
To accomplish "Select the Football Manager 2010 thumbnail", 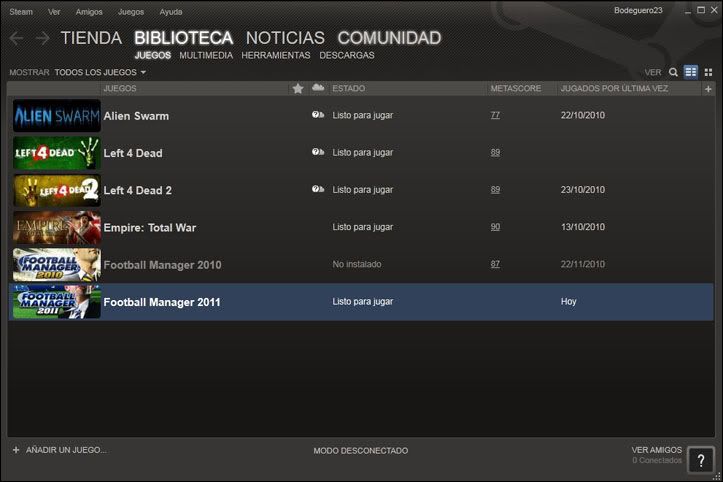I will (57, 265).
